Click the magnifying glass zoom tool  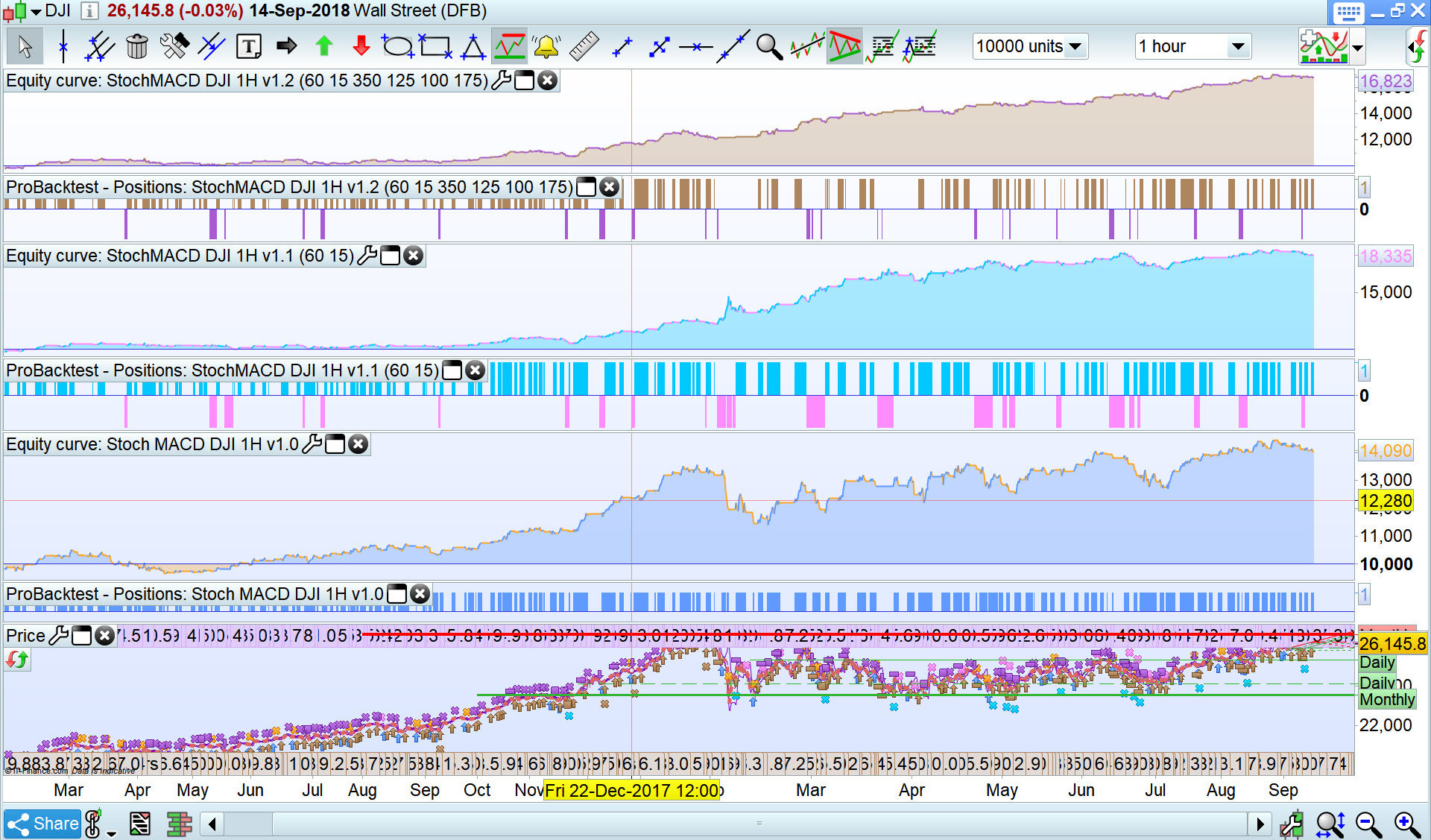point(768,47)
